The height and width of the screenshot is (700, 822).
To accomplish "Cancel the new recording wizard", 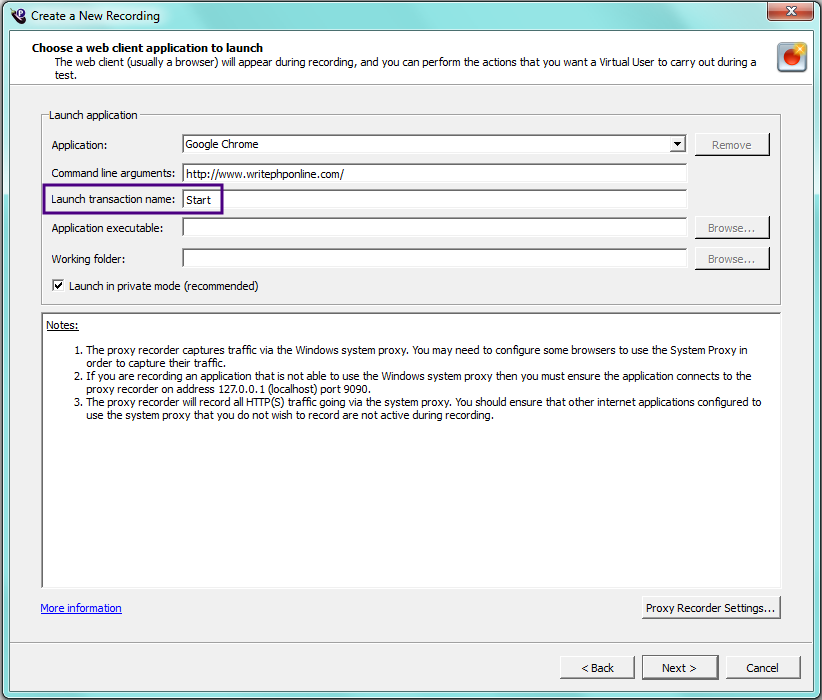I will pyautogui.click(x=762, y=668).
